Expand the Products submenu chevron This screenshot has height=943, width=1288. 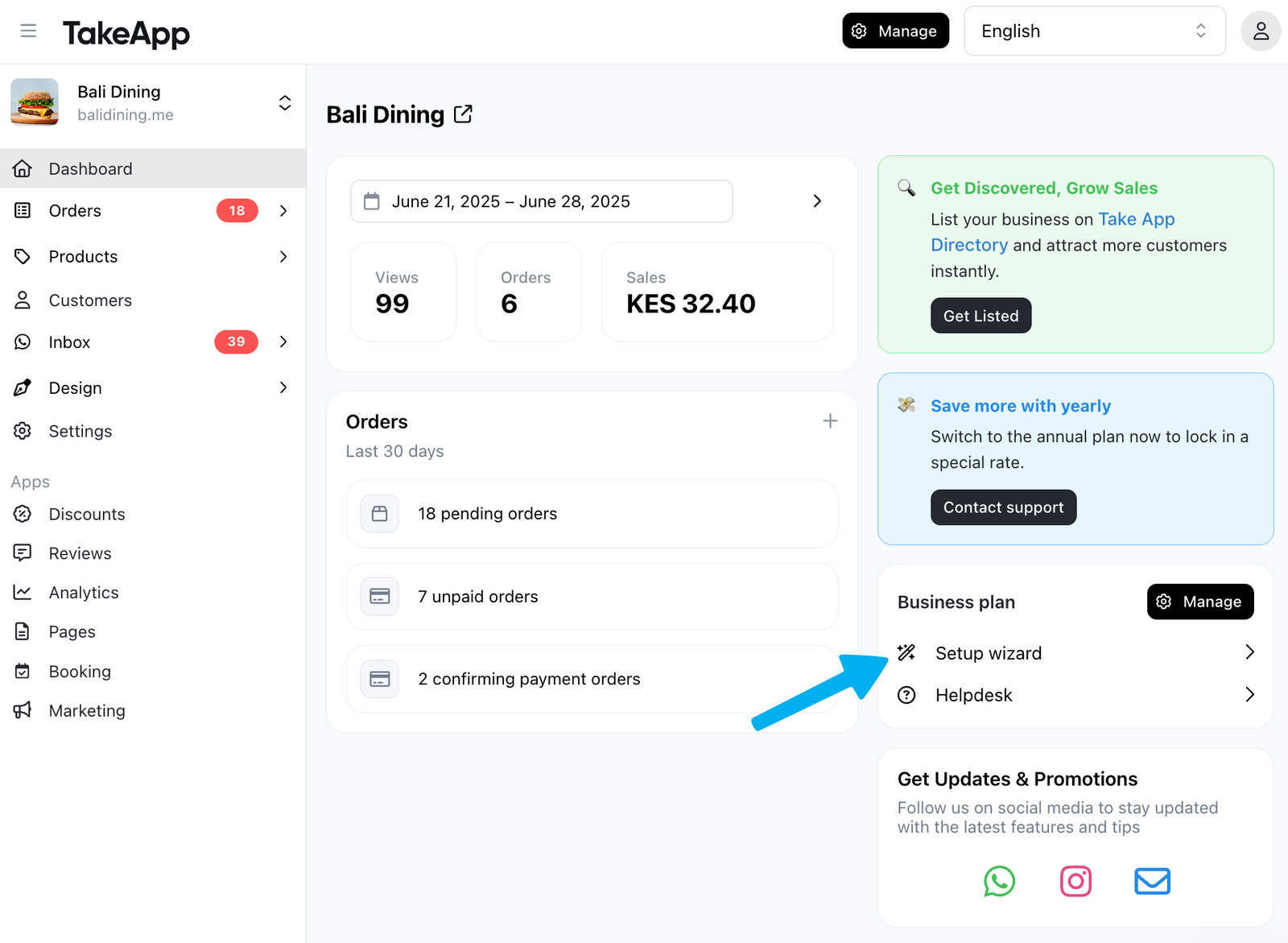[283, 257]
